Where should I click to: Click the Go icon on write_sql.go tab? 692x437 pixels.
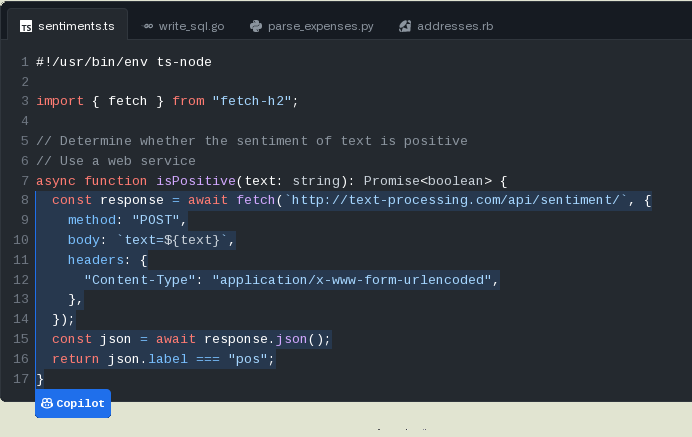coord(148,26)
